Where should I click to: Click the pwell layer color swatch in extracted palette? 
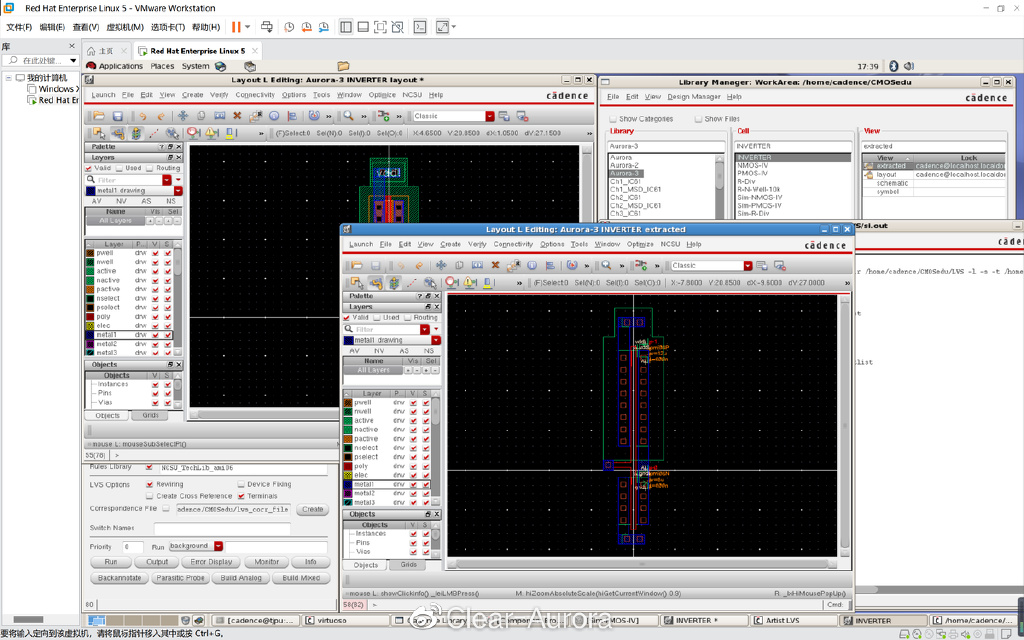[347, 403]
